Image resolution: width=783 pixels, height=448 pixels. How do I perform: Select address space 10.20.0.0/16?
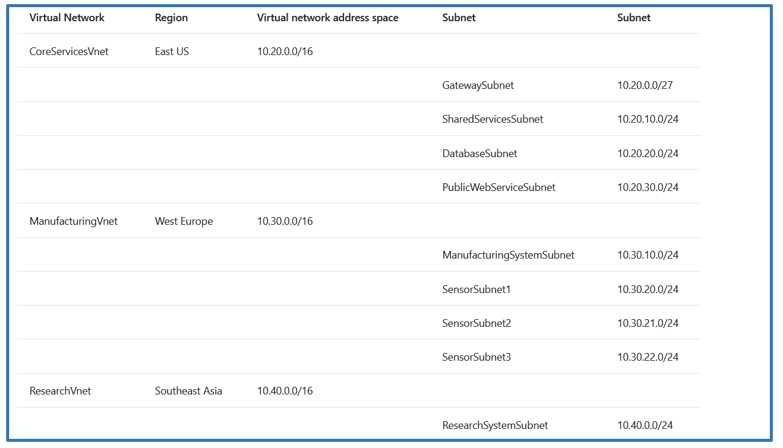[285, 52]
